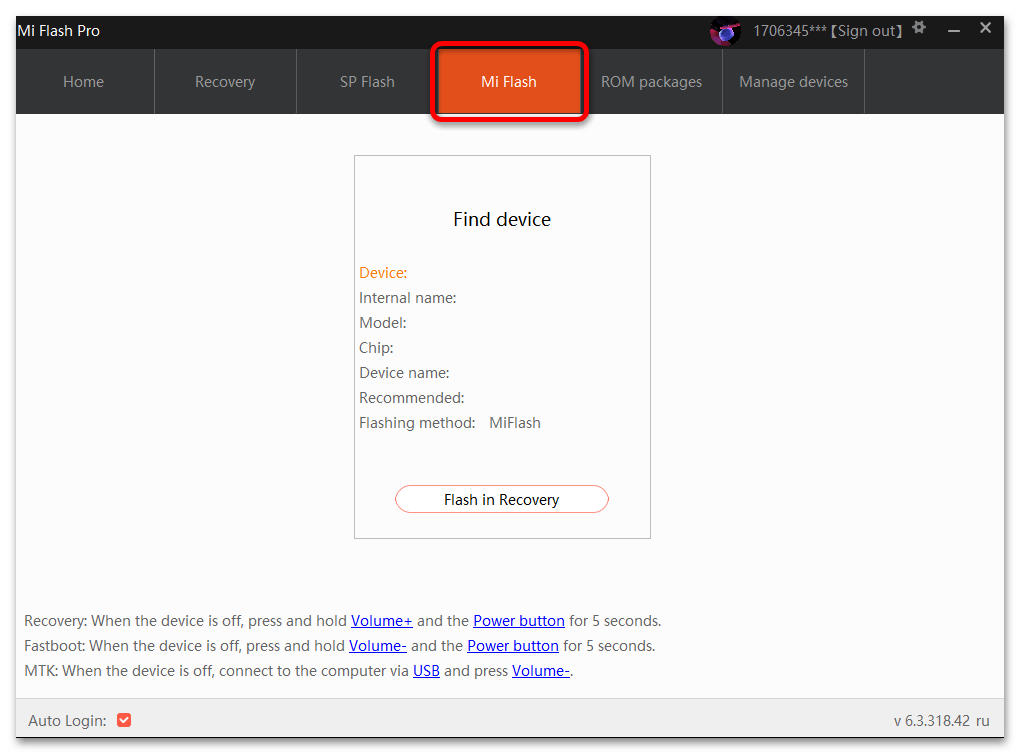Open the Recovery tab
The width and height of the screenshot is (1020, 754).
(x=225, y=82)
